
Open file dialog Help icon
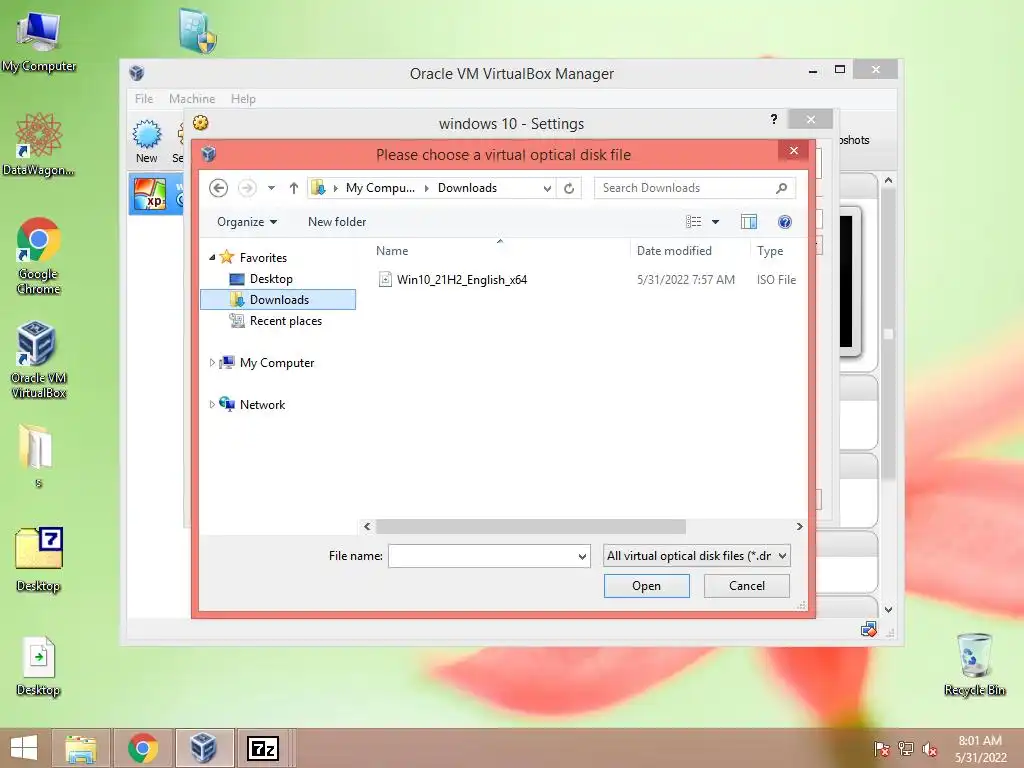[785, 222]
